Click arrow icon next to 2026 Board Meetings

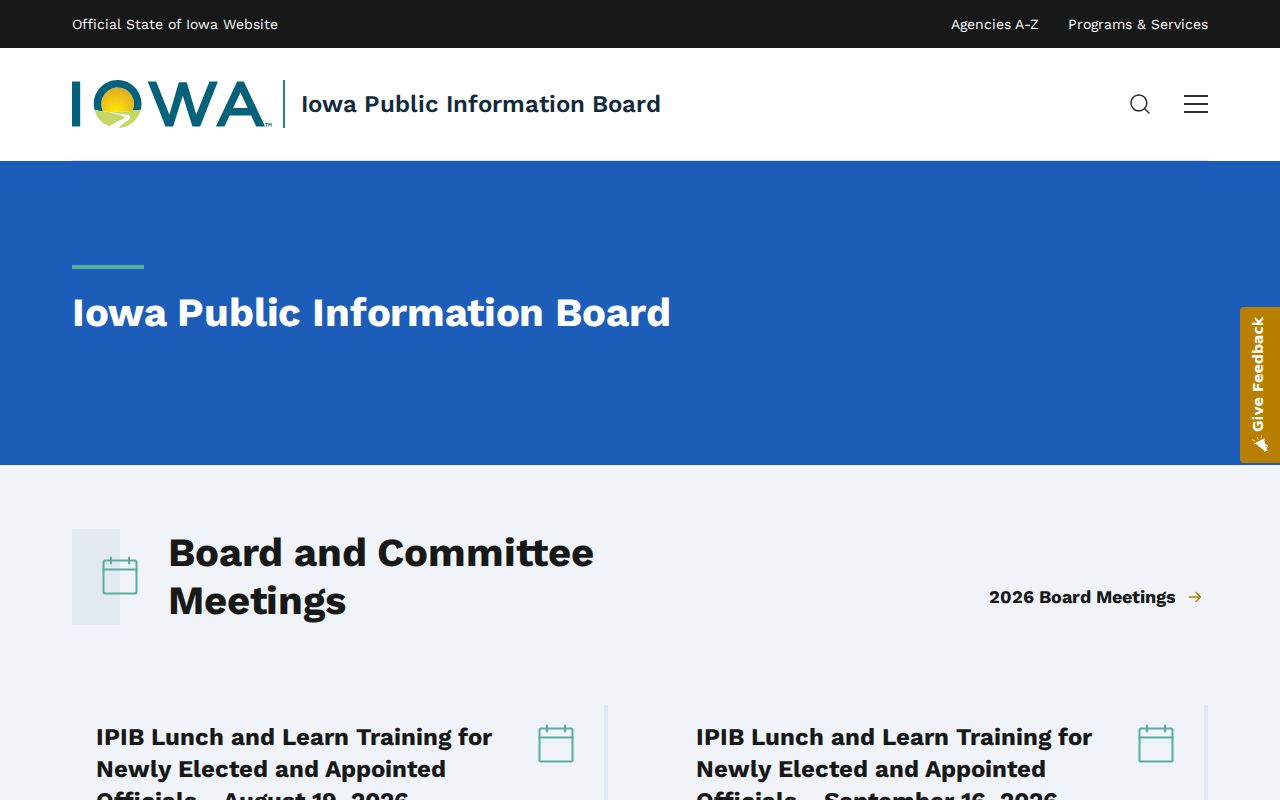coord(1195,597)
